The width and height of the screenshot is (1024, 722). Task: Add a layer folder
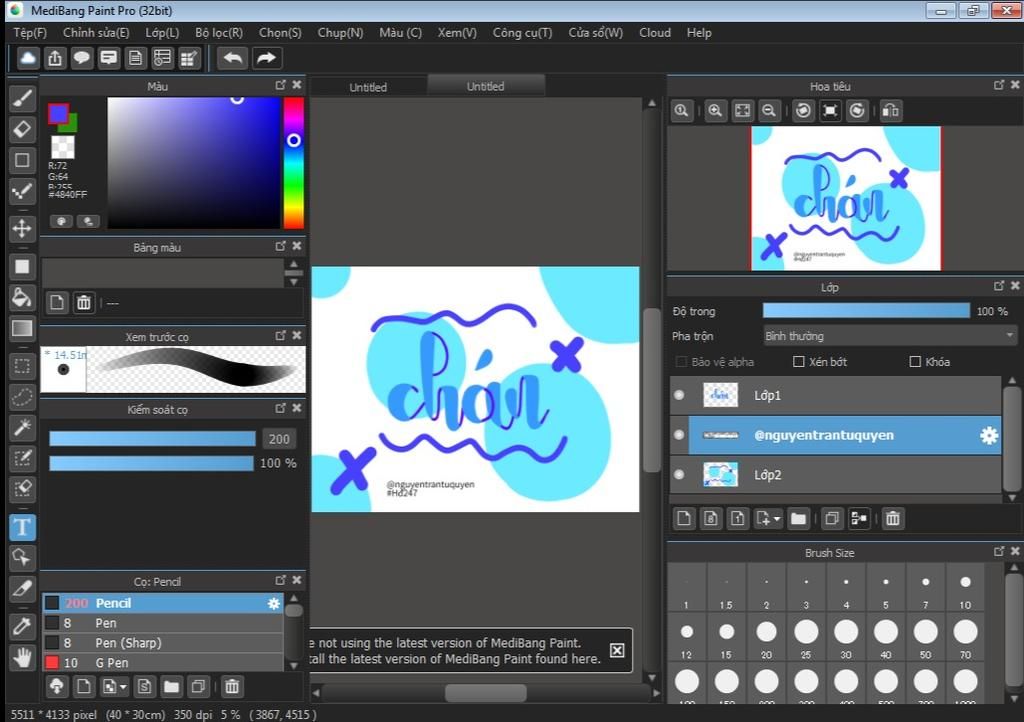pyautogui.click(x=798, y=518)
